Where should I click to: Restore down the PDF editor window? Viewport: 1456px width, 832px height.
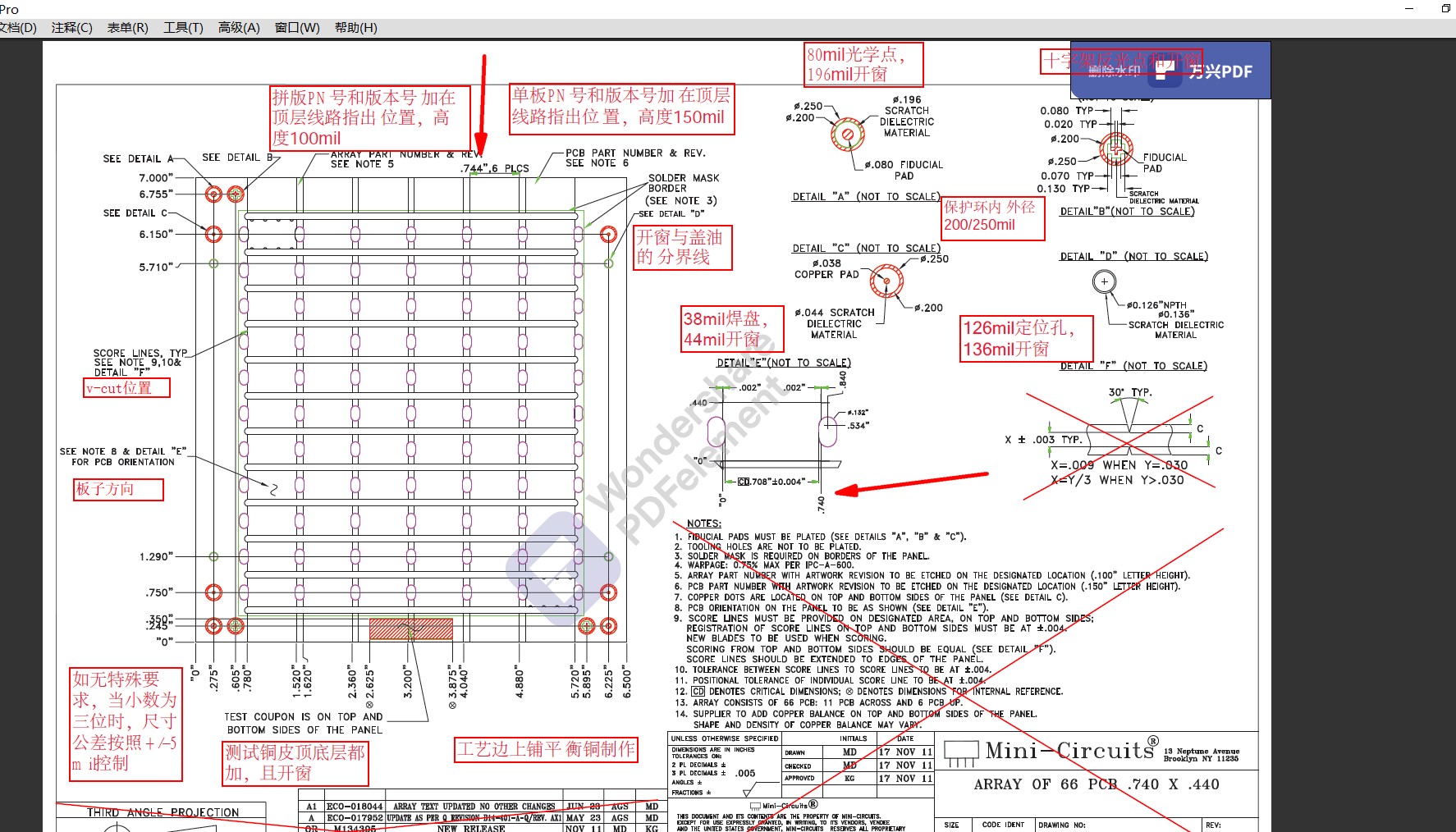pyautogui.click(x=1446, y=8)
